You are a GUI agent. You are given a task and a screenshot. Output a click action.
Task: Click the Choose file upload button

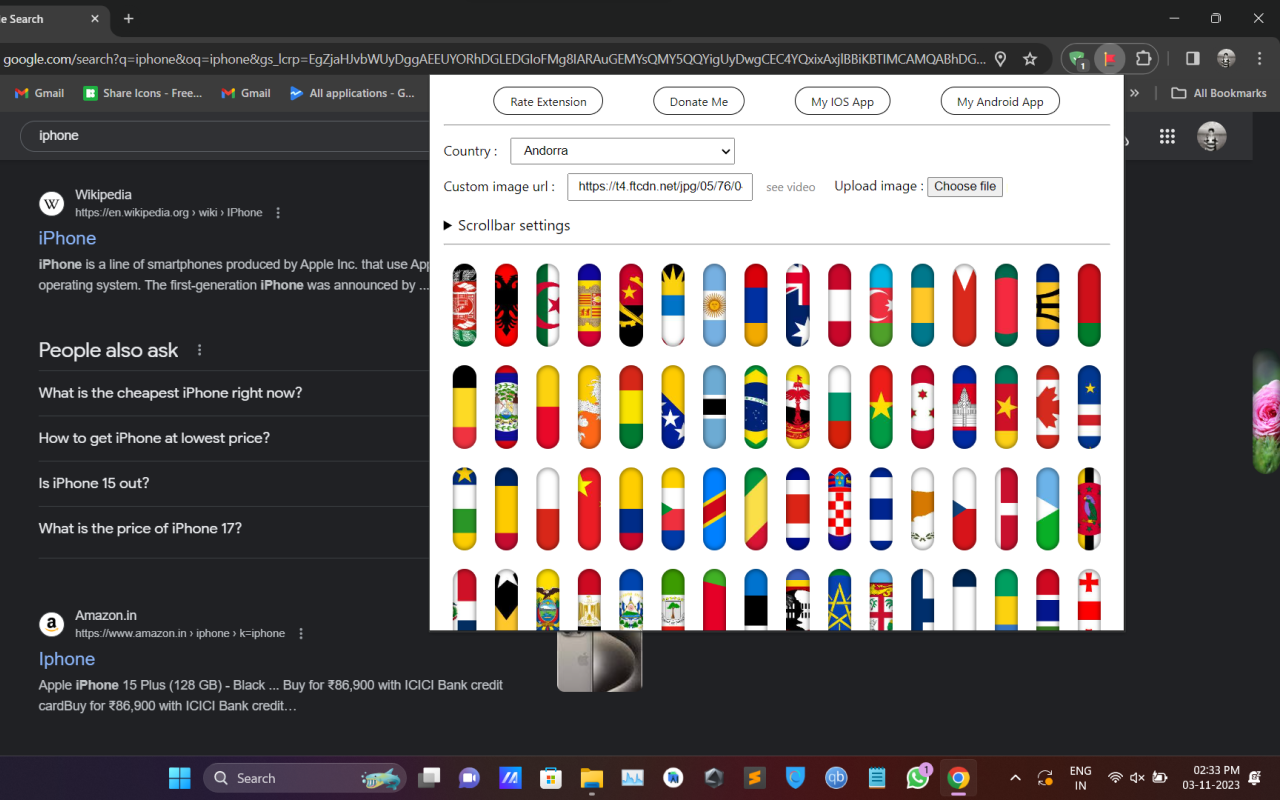965,187
